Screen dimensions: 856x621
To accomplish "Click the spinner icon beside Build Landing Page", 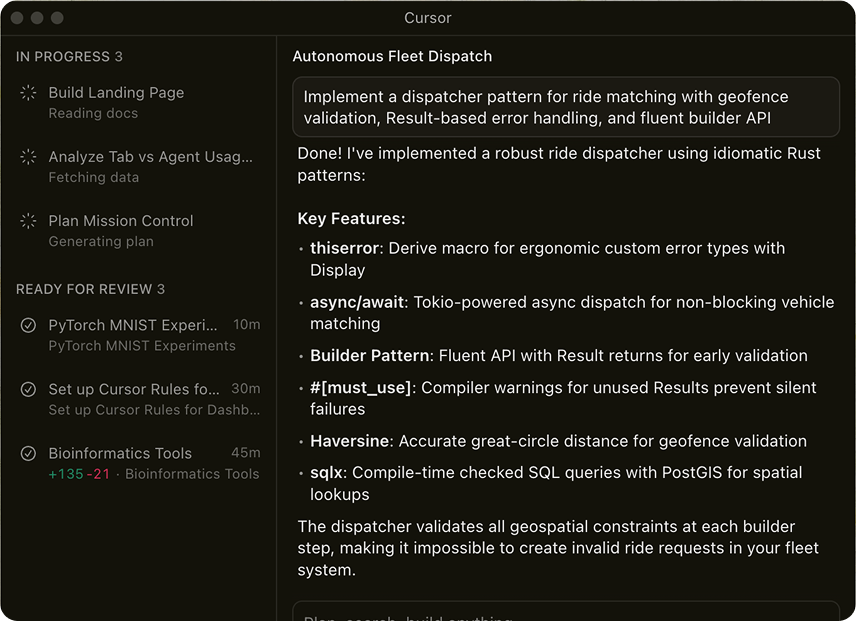I will pyautogui.click(x=28, y=93).
